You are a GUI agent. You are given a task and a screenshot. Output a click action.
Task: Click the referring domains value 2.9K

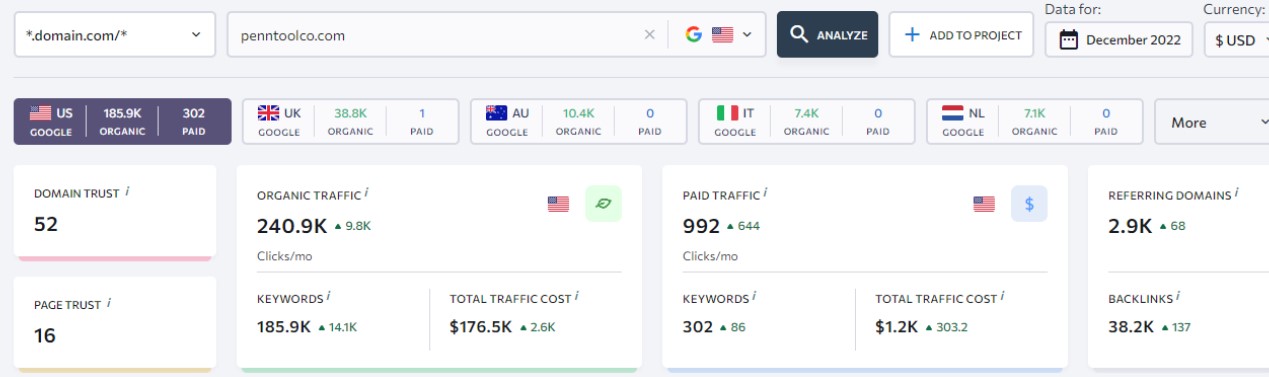(x=1130, y=226)
